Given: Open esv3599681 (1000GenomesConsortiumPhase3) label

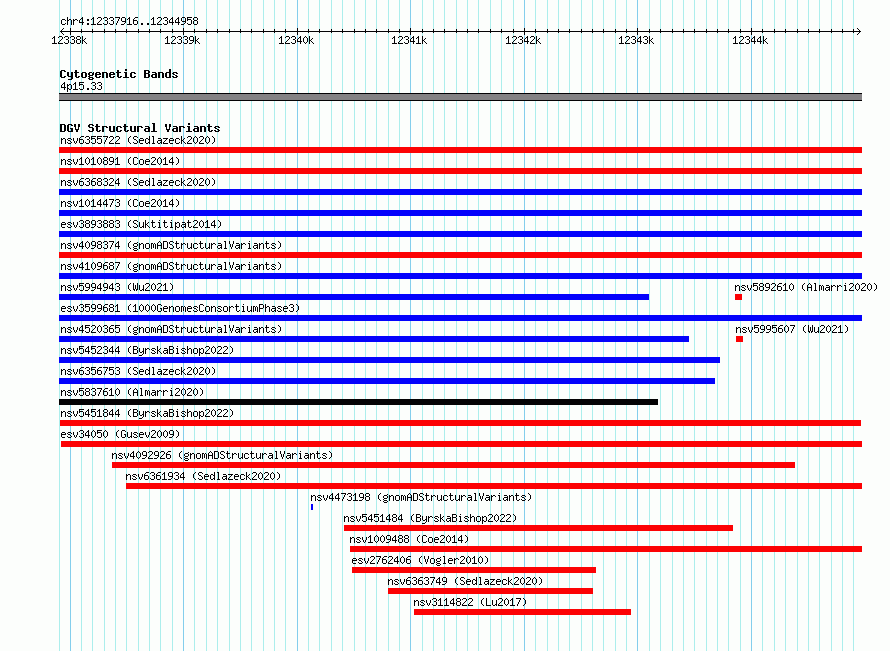Looking at the screenshot, I should (180, 308).
